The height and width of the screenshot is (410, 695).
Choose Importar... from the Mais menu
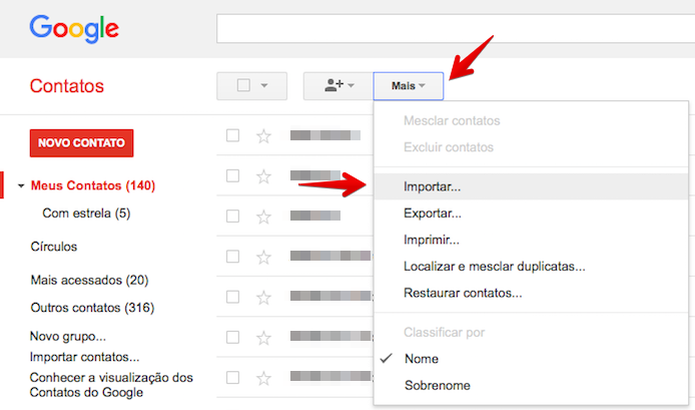tap(531, 187)
